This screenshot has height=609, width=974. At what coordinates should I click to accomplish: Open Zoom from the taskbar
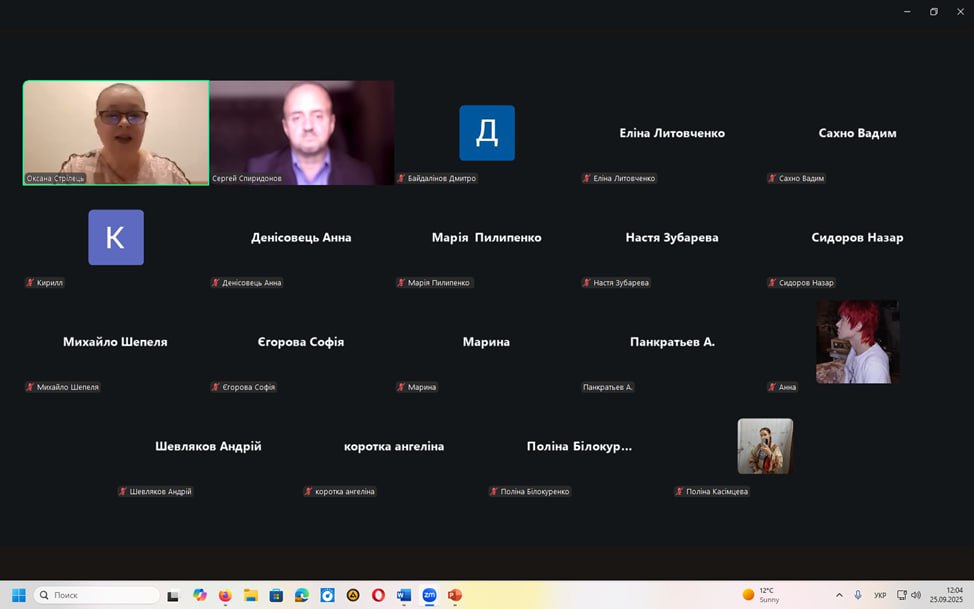click(429, 595)
